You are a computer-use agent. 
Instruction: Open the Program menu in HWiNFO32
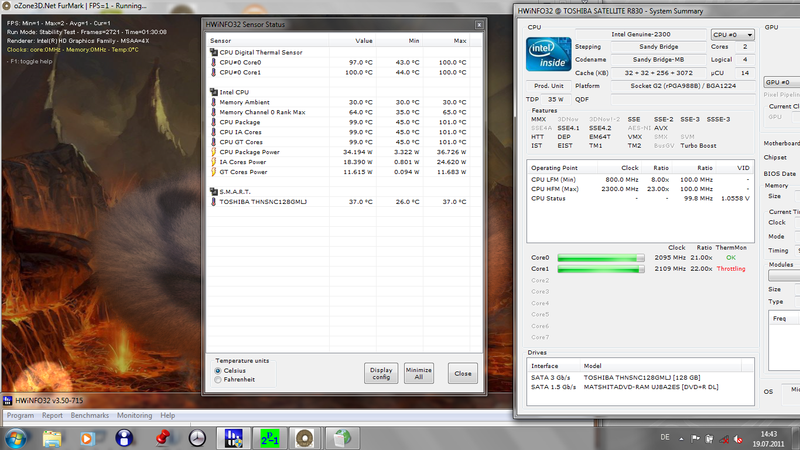coord(20,415)
